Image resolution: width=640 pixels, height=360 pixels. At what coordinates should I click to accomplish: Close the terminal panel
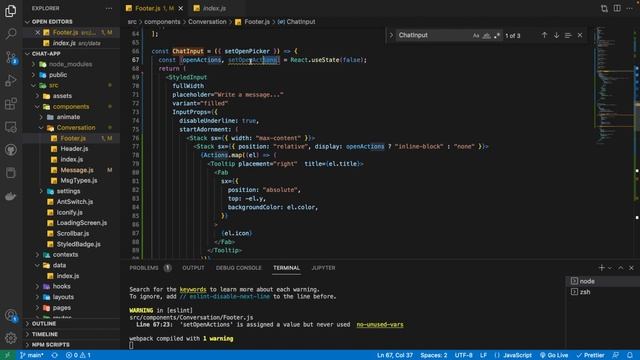coord(631,268)
